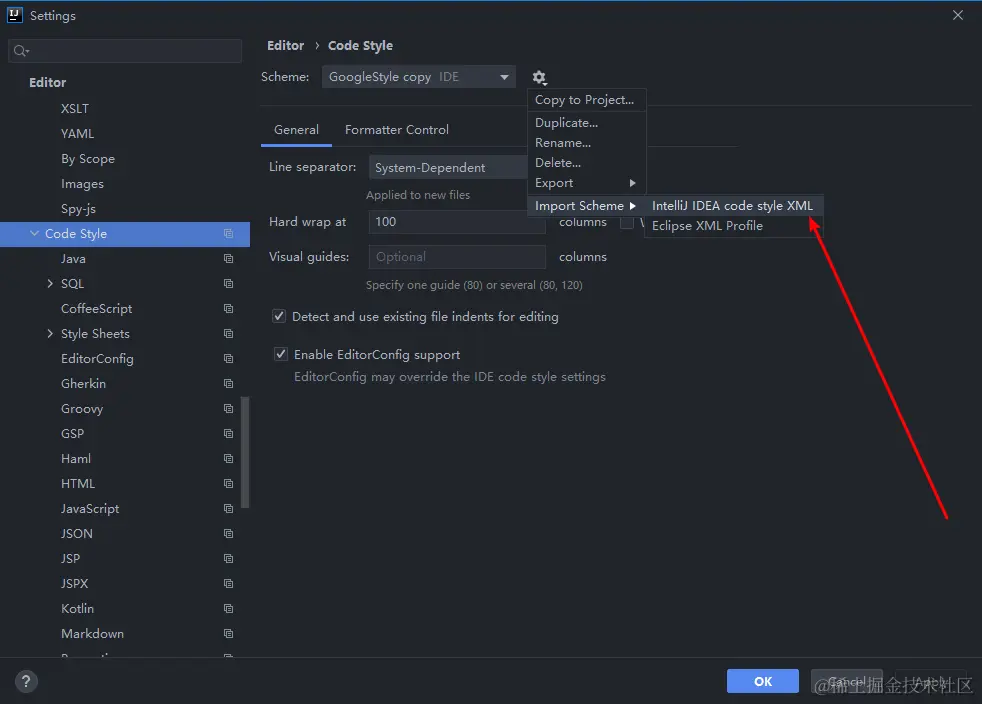Select Eclipse XML Profile import option
This screenshot has width=982, height=704.
point(733,225)
